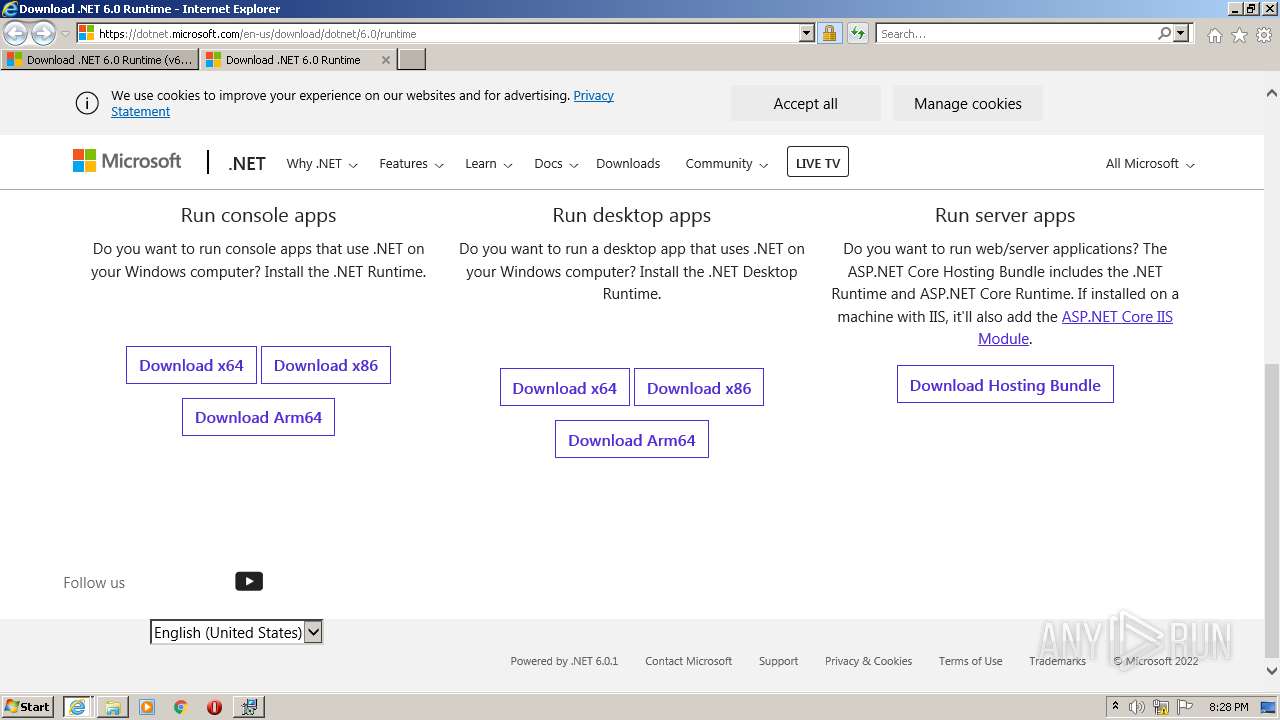The image size is (1280, 720).
Task: Click the refresh page icon
Action: pyautogui.click(x=857, y=33)
